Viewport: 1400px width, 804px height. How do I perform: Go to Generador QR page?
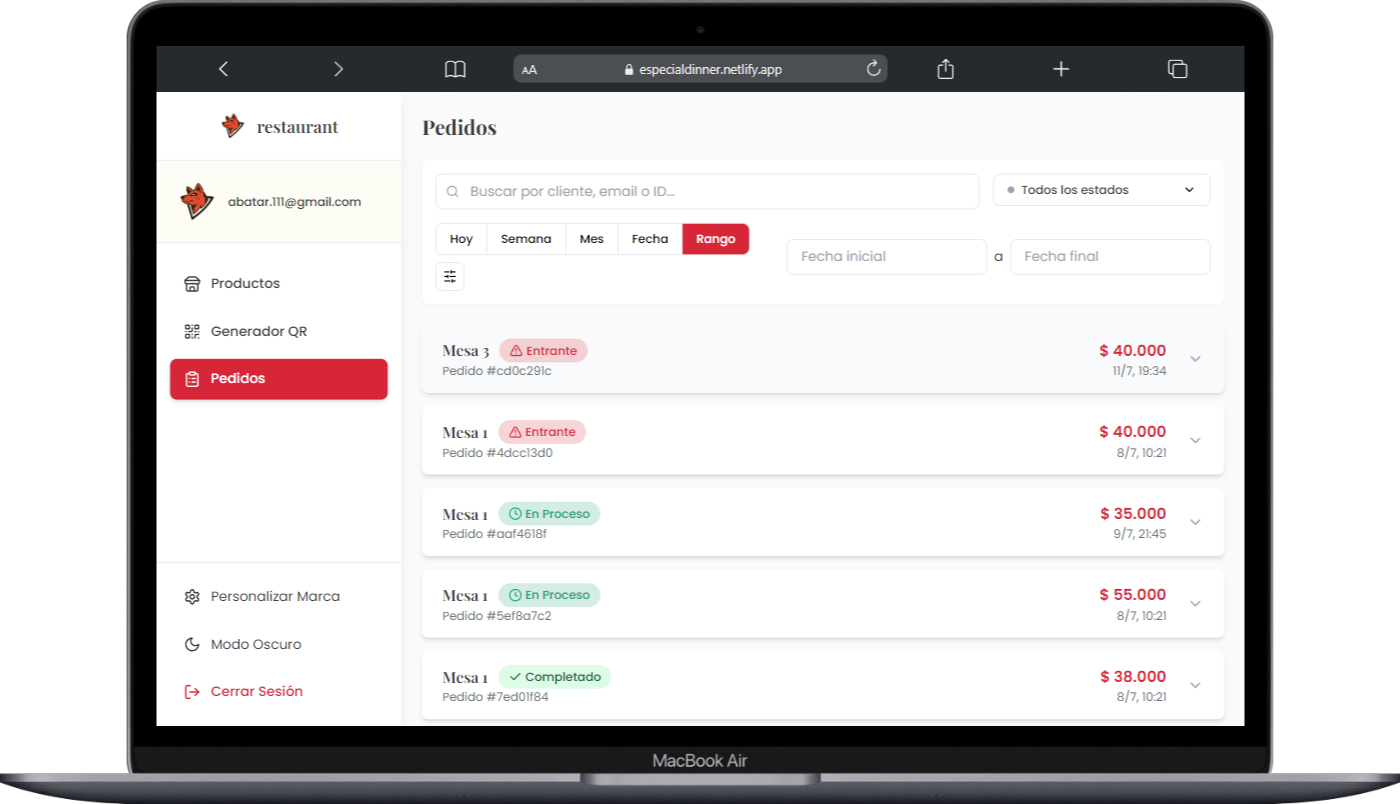258,331
